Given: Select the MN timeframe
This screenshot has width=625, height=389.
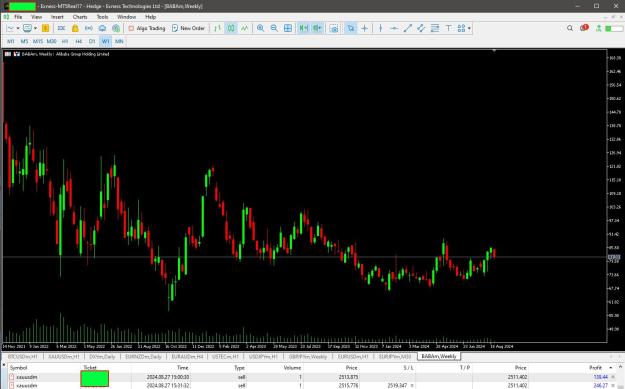Looking at the screenshot, I should point(119,41).
